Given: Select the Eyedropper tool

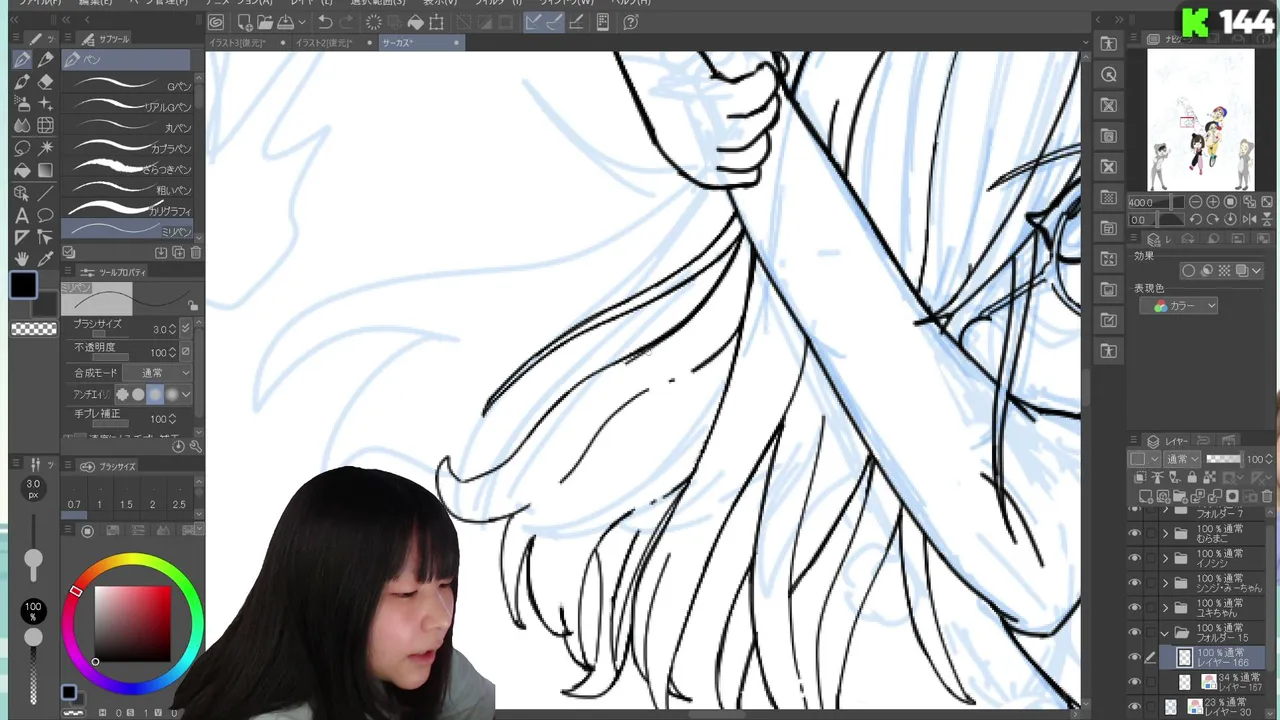Looking at the screenshot, I should pos(45,259).
